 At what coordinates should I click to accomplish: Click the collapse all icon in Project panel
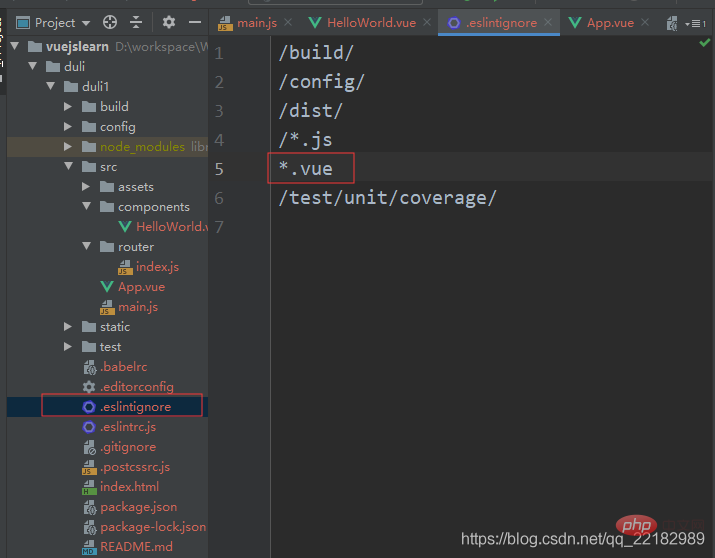(136, 22)
